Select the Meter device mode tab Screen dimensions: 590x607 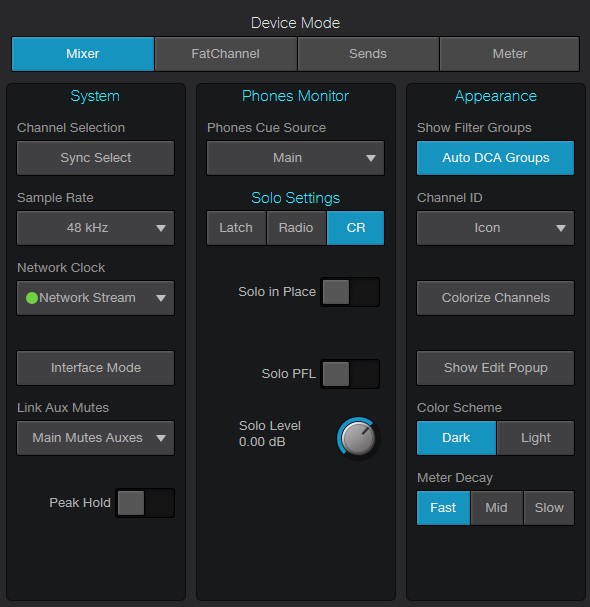509,54
